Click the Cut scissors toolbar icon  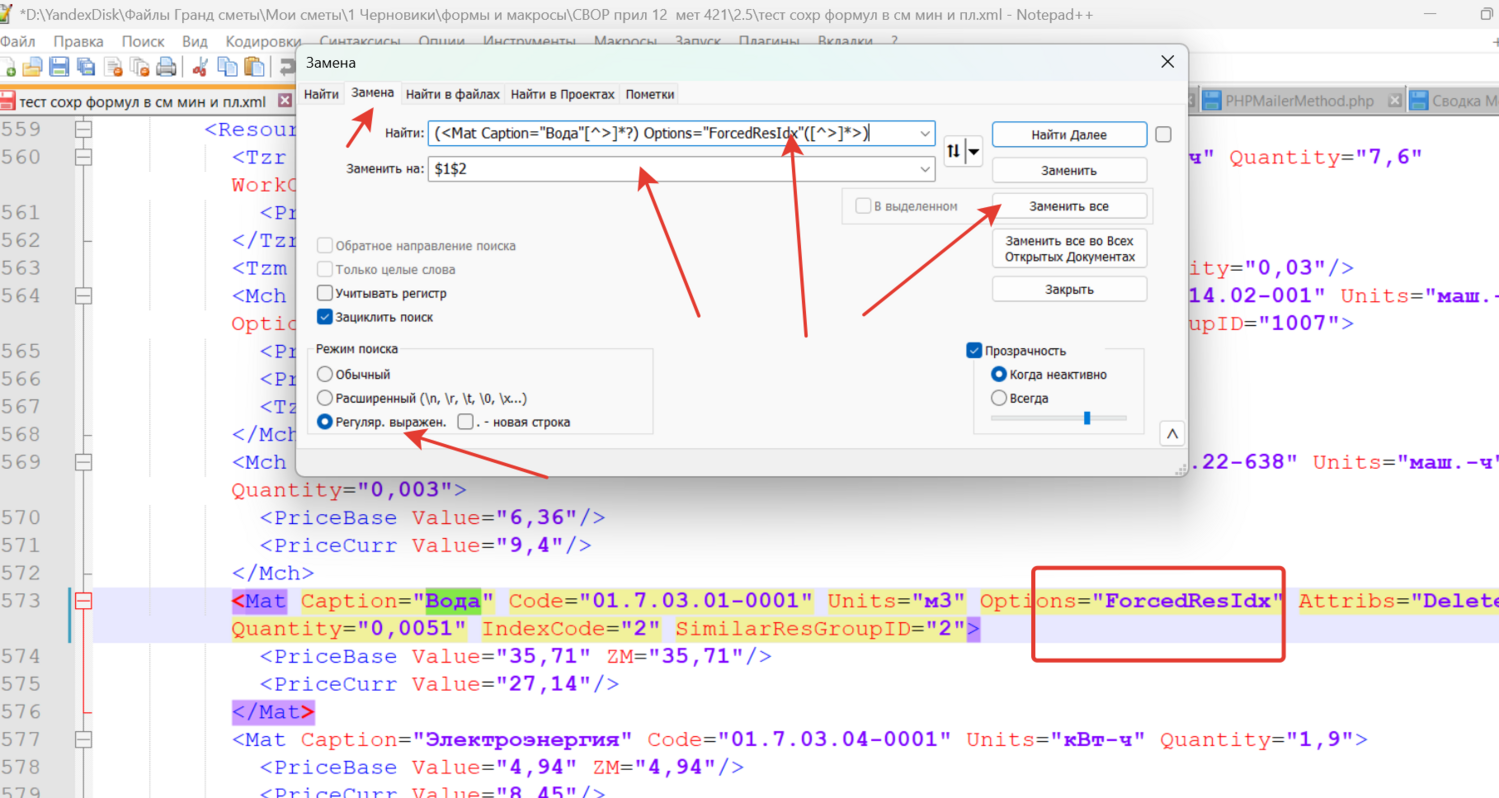coord(200,67)
